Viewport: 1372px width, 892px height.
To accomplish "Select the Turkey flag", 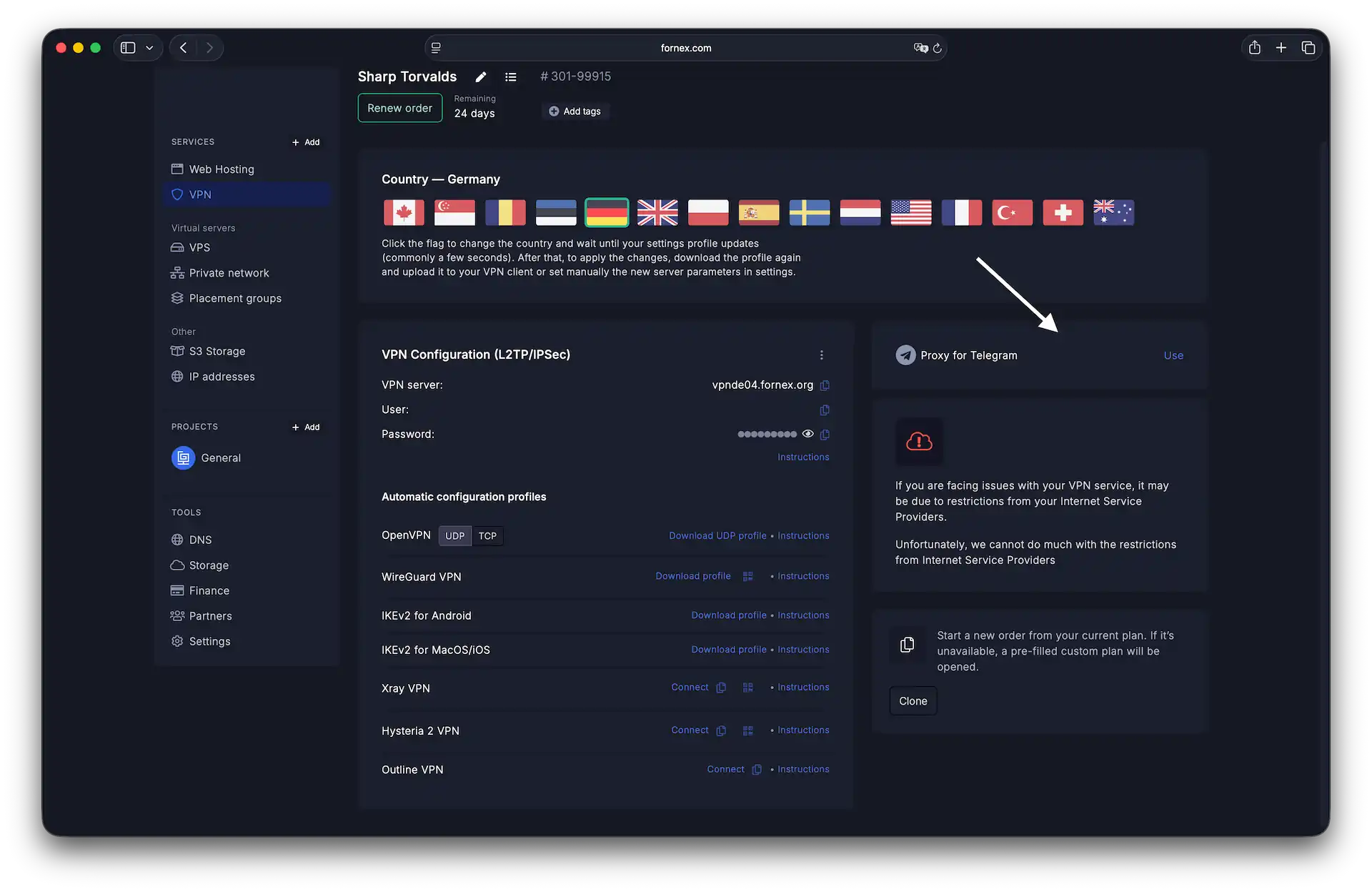I will pyautogui.click(x=1013, y=212).
